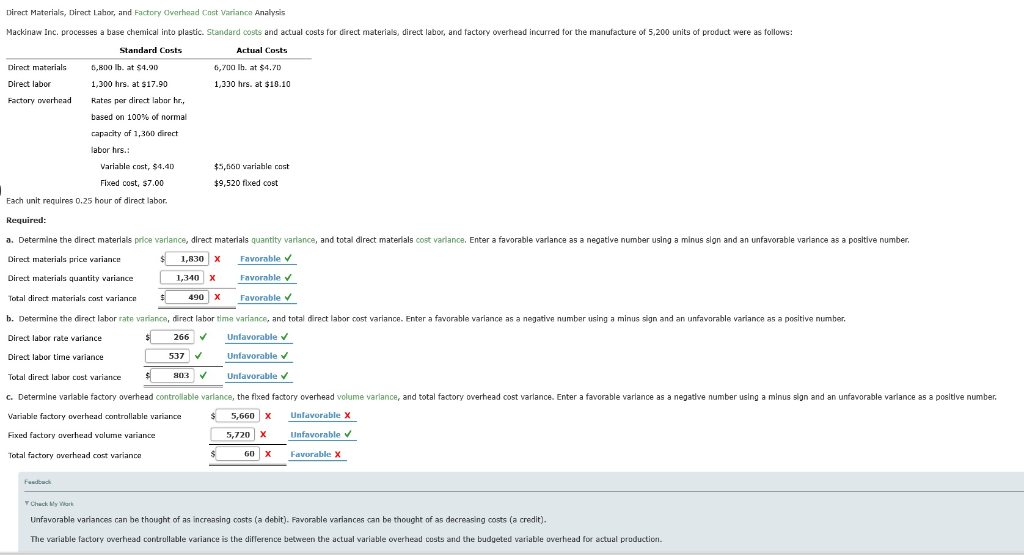Edit the direct labor time variance field
This screenshot has height=556, width=1024.
[x=167, y=356]
